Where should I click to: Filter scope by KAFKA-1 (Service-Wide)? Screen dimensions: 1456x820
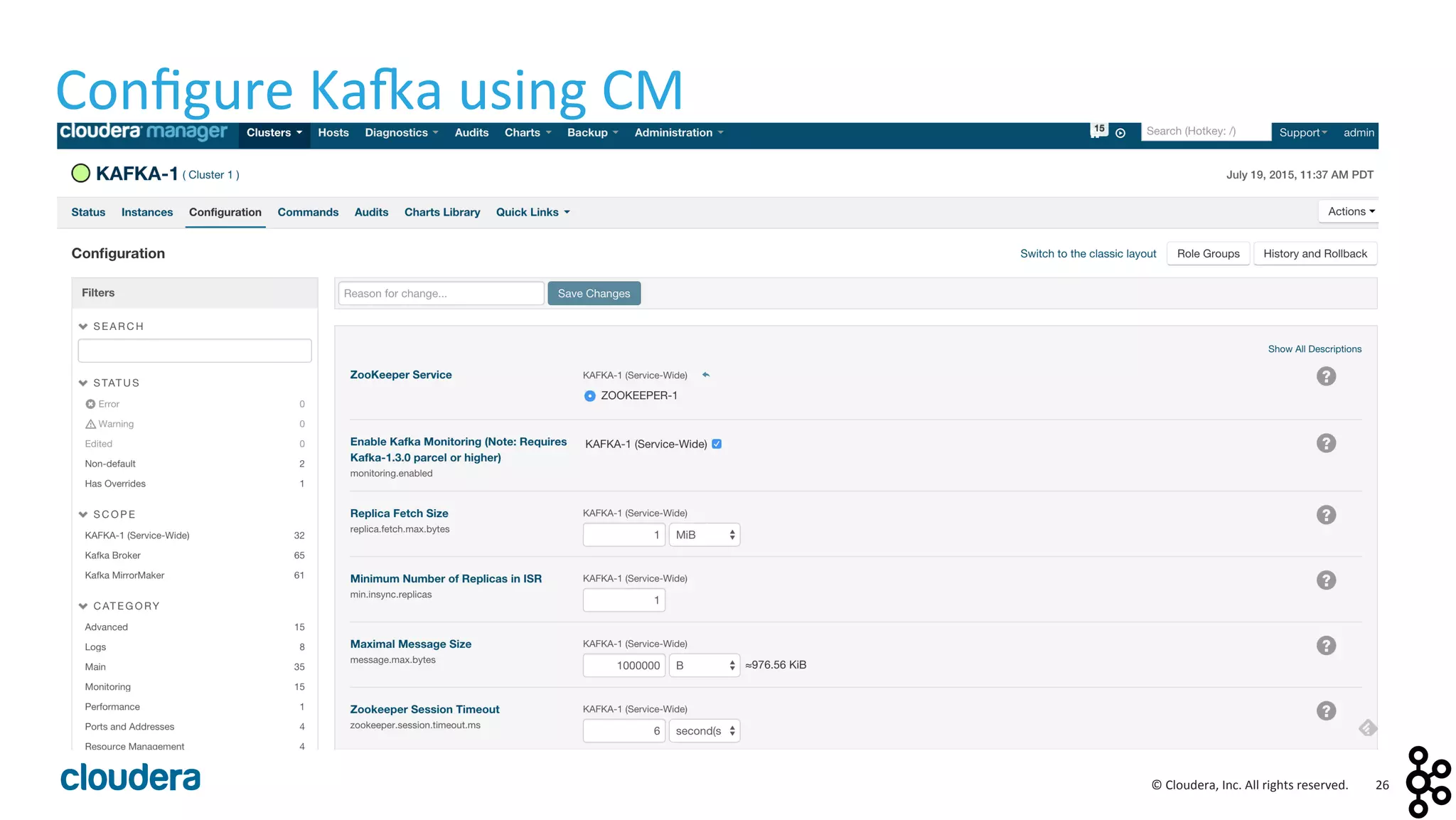click(x=195, y=536)
